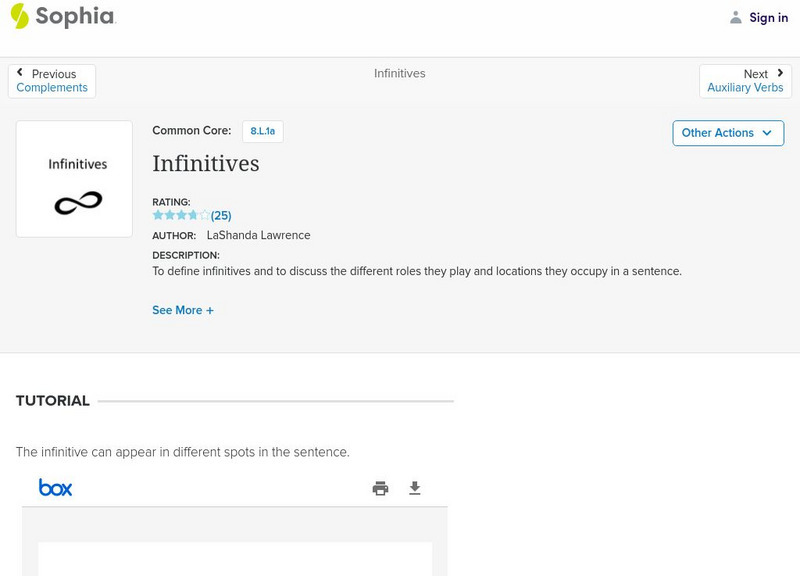800x576 pixels.
Task: Collapse the Other Actions chevron
Action: pos(768,133)
